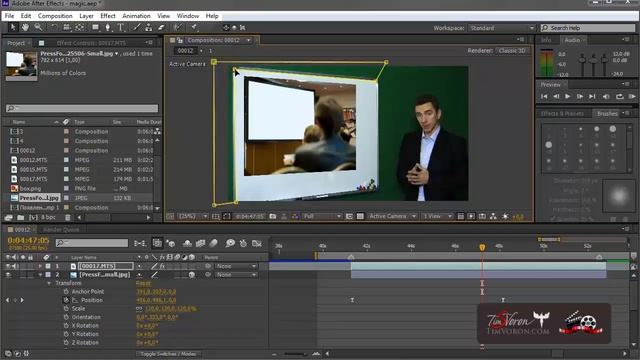Select the Clone Stamp tool
The width and height of the screenshot is (640, 360).
(x=149, y=27)
